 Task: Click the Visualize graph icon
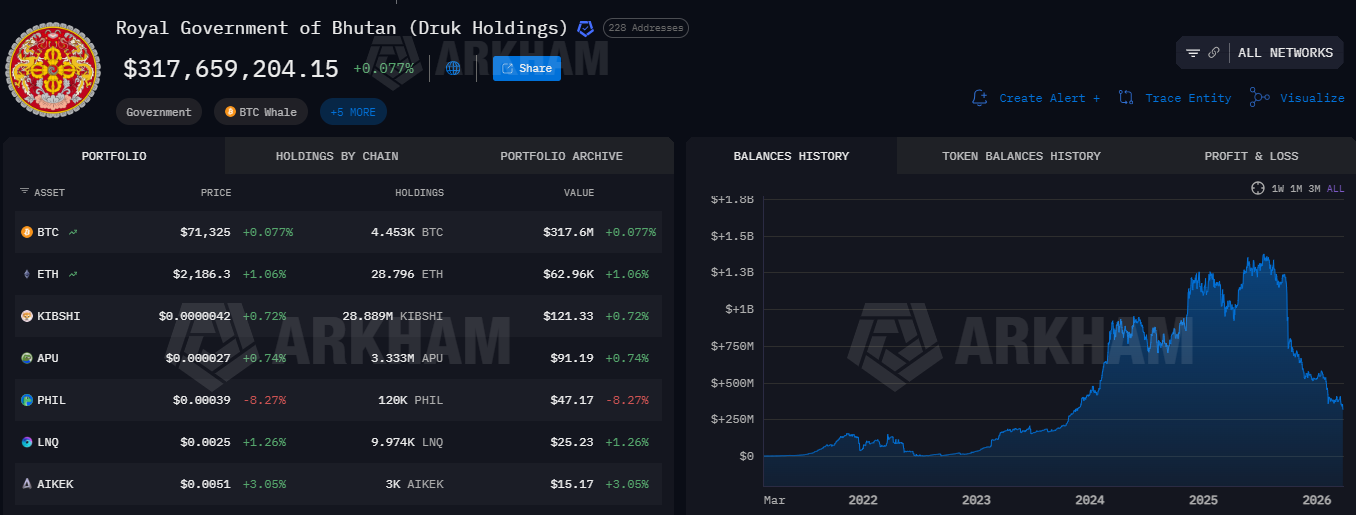point(1259,98)
